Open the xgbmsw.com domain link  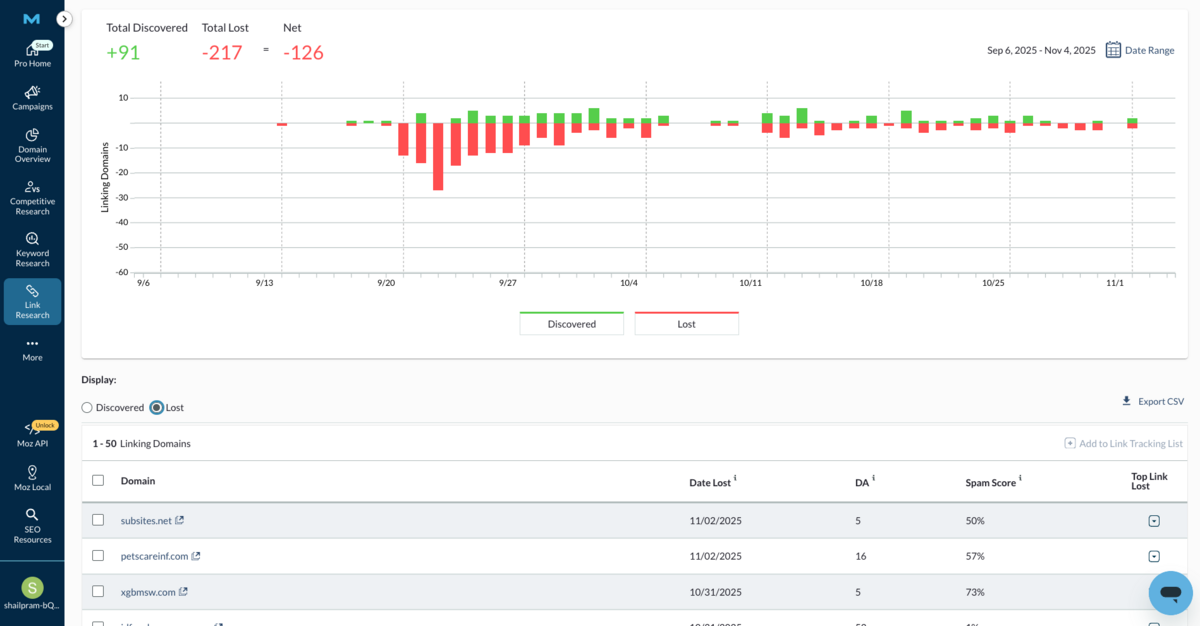tap(148, 592)
